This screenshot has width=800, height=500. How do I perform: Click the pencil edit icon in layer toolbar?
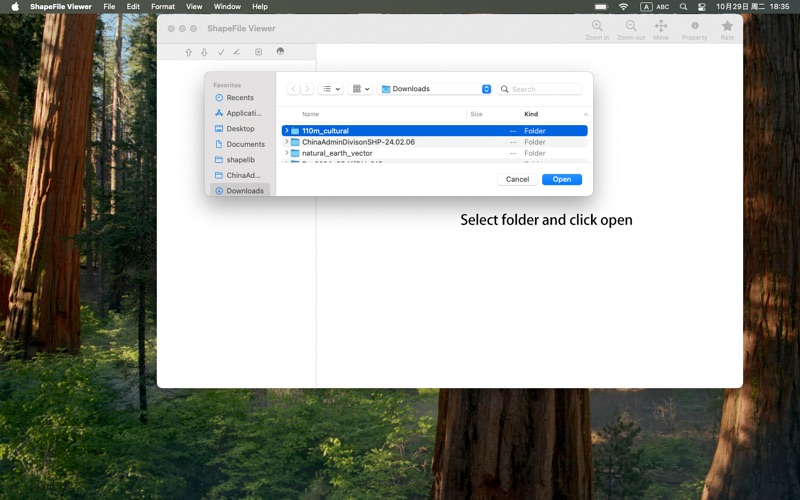[x=237, y=52]
